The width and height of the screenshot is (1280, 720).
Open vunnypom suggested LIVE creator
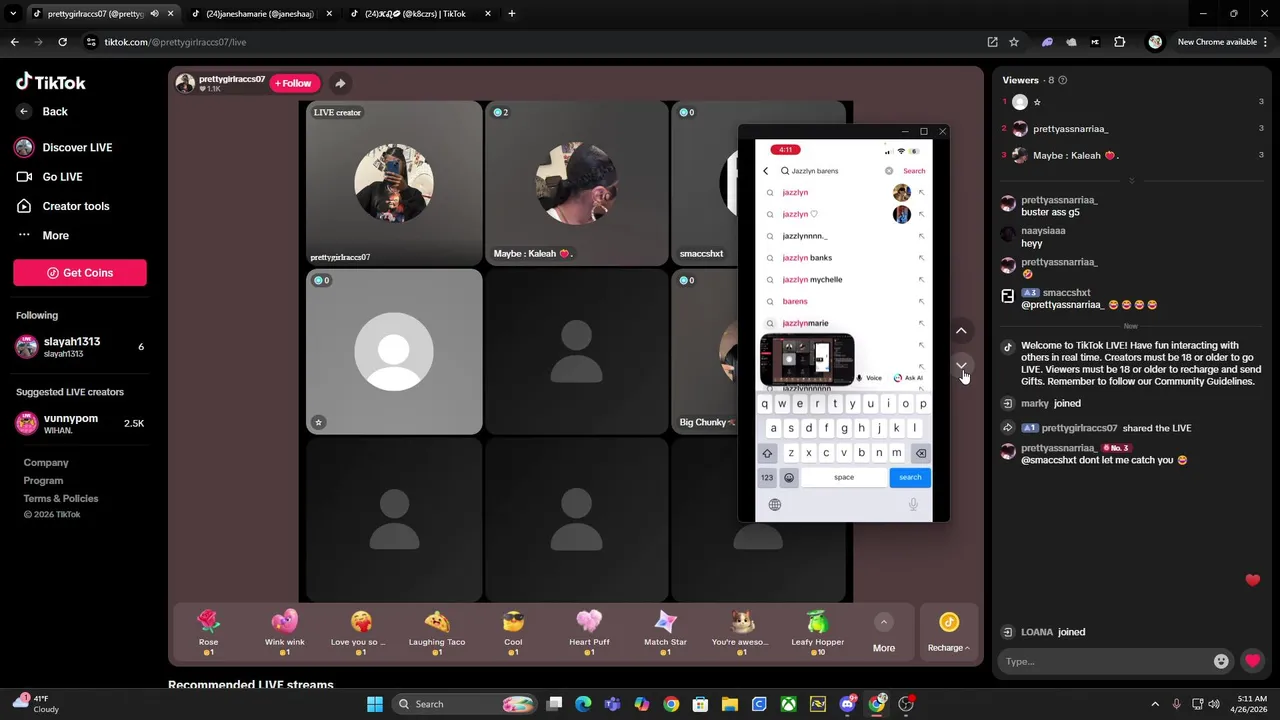[80, 424]
